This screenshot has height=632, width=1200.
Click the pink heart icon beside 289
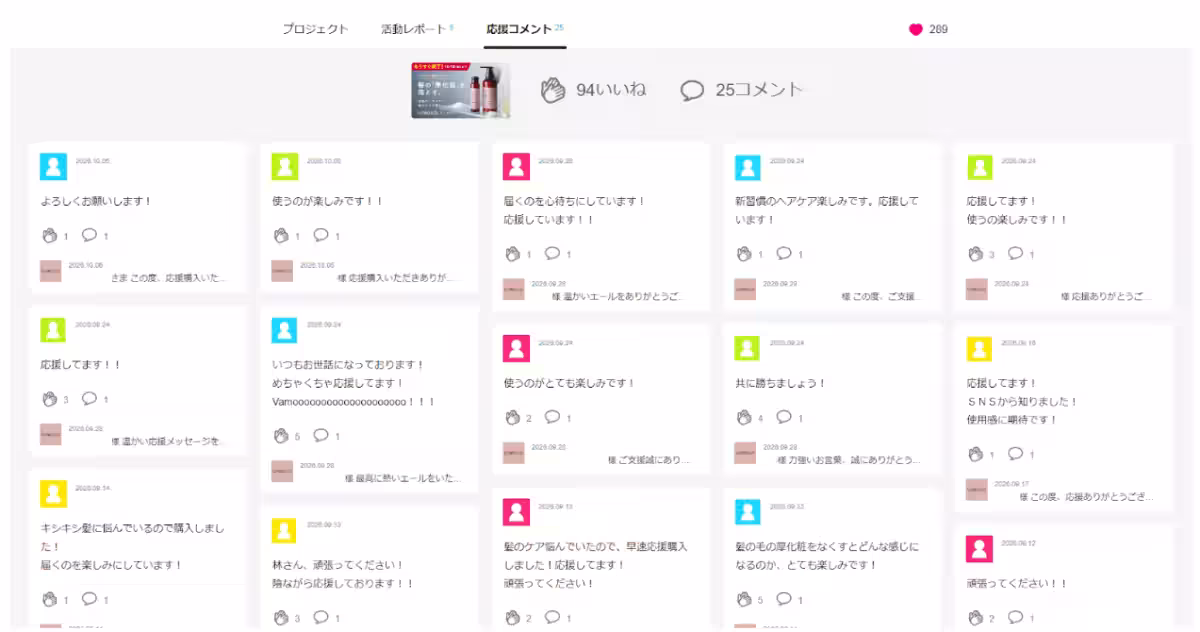click(915, 29)
